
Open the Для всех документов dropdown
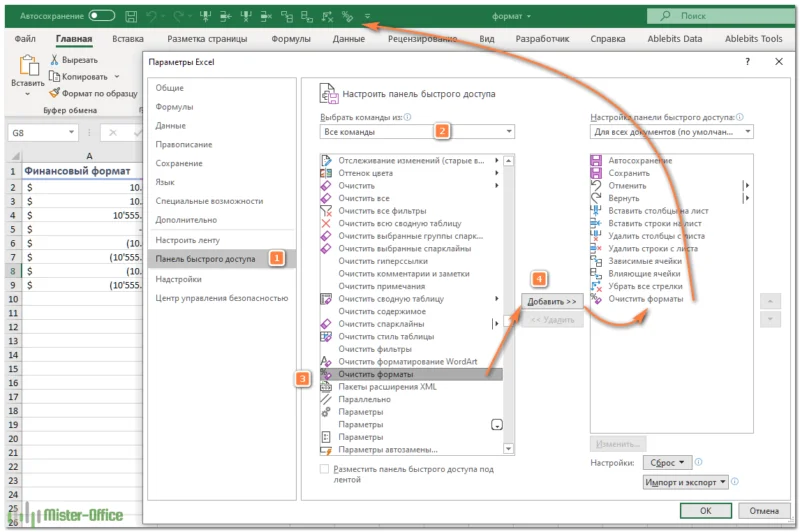click(x=671, y=132)
